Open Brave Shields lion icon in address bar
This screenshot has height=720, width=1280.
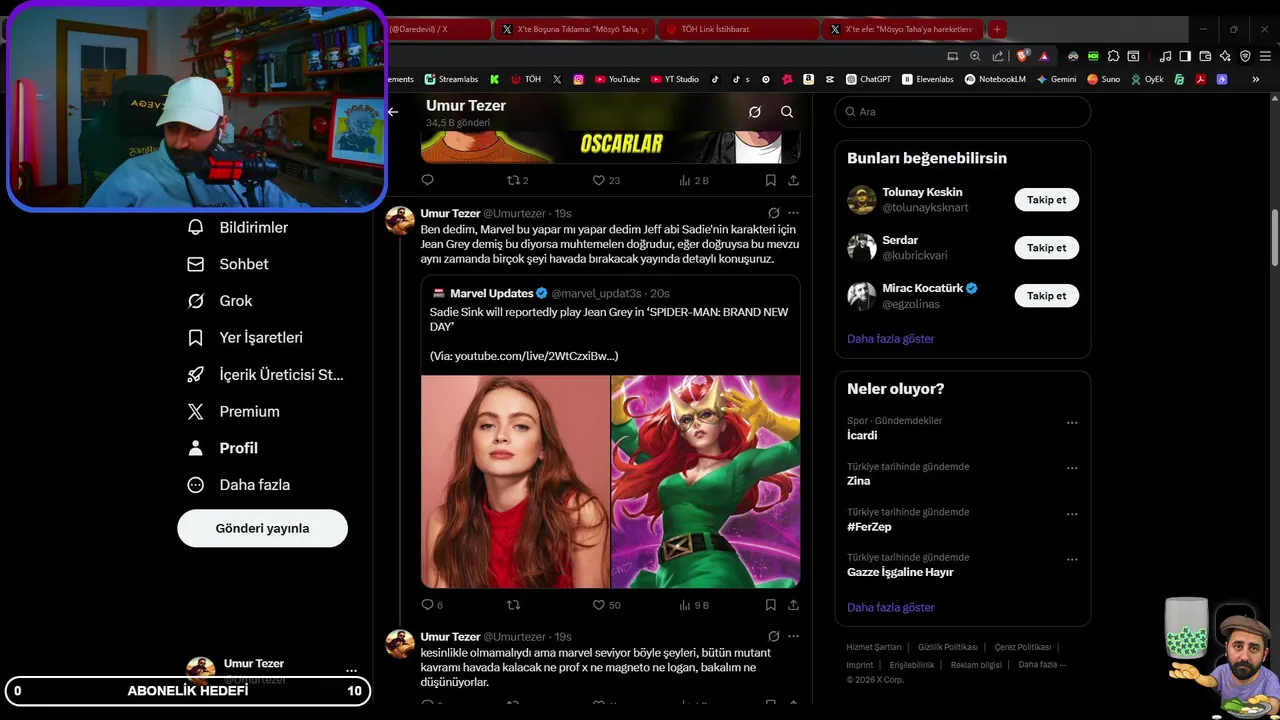click(x=1023, y=56)
